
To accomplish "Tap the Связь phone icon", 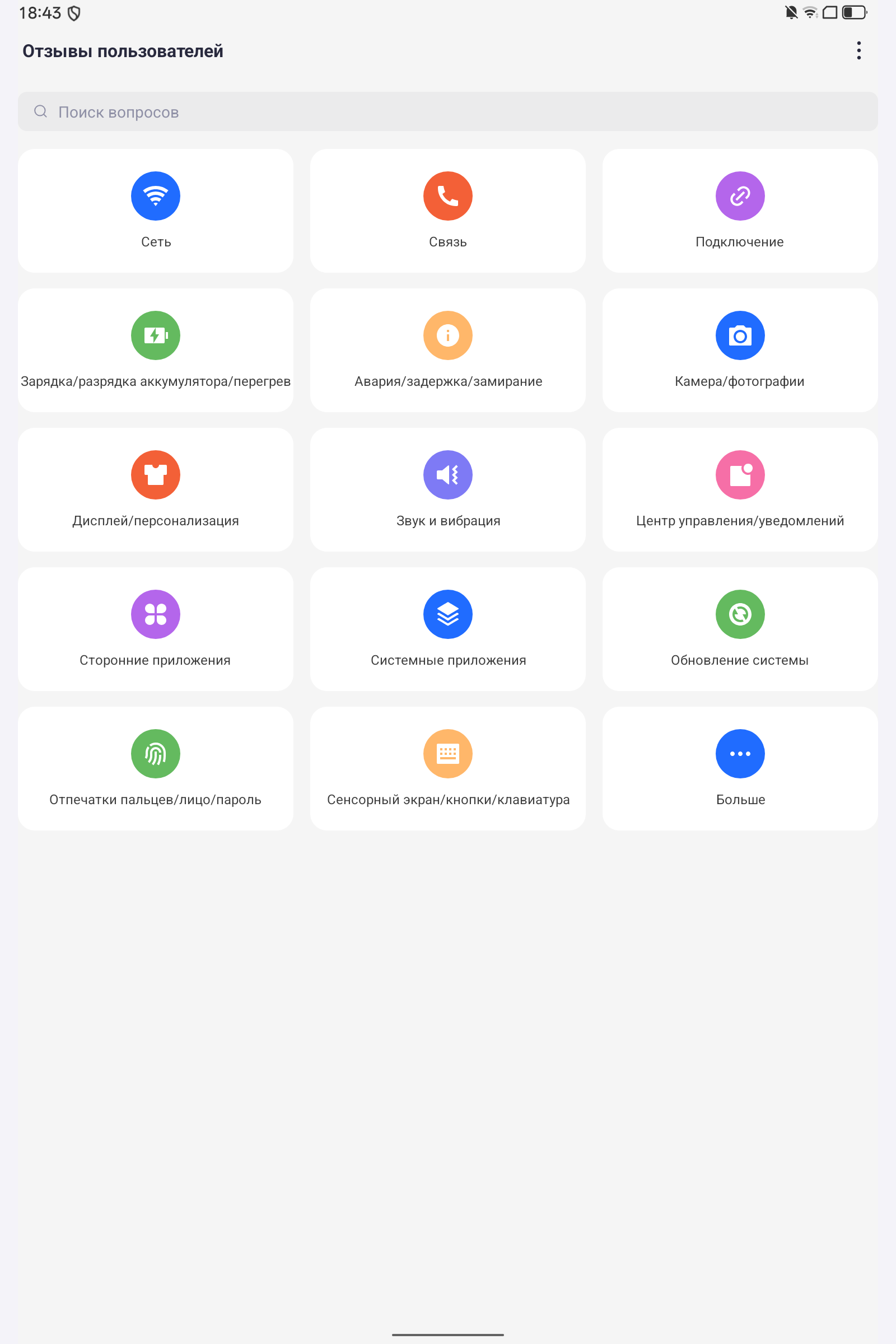I will click(447, 196).
